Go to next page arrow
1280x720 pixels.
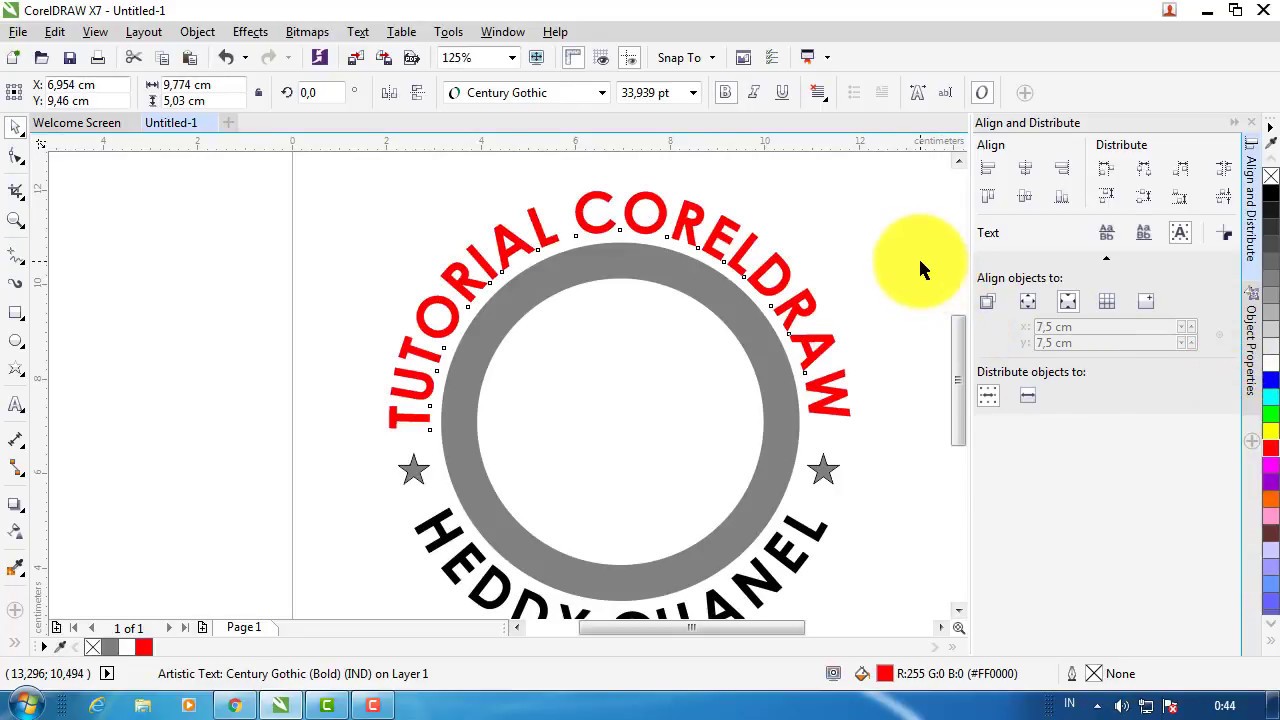(168, 628)
